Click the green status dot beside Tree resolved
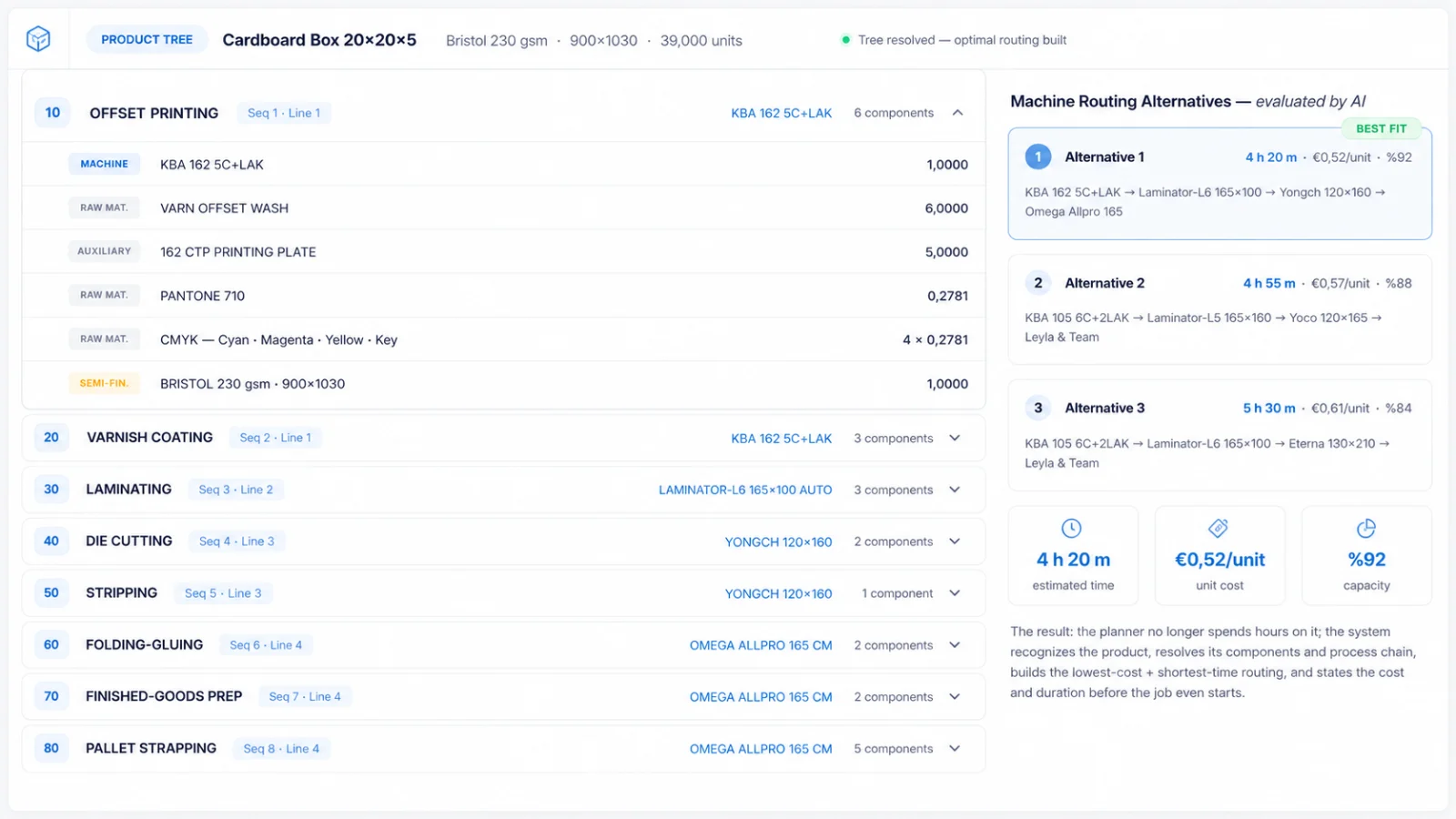 846,40
